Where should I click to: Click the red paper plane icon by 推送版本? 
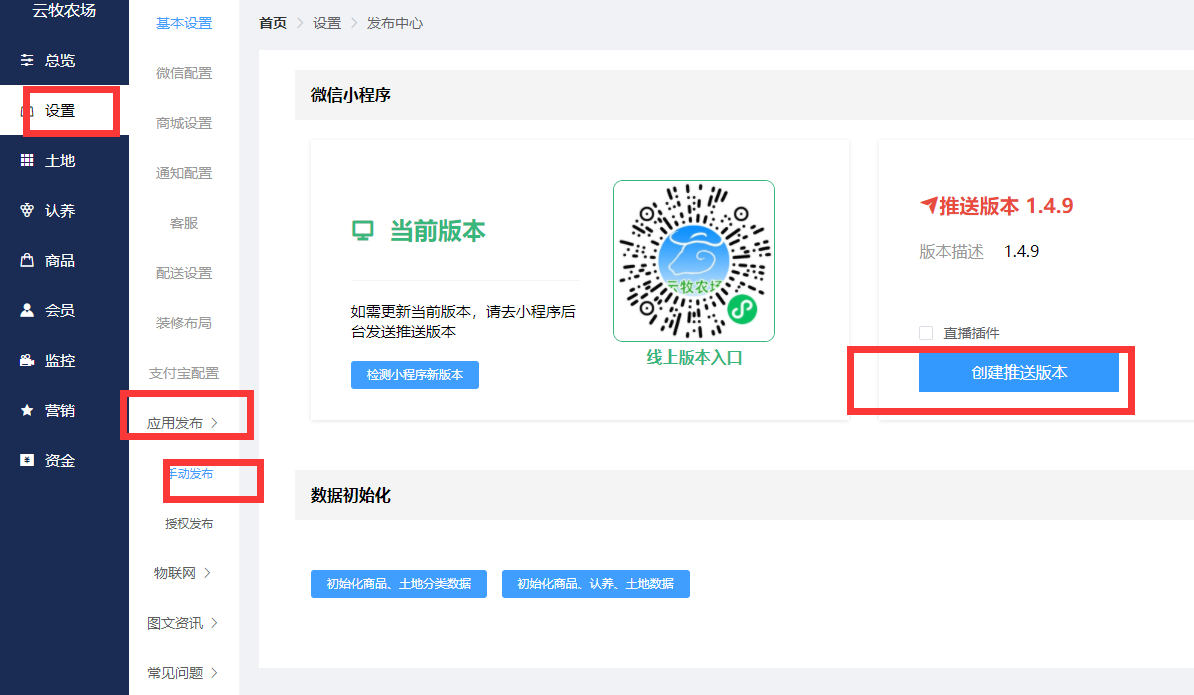928,205
